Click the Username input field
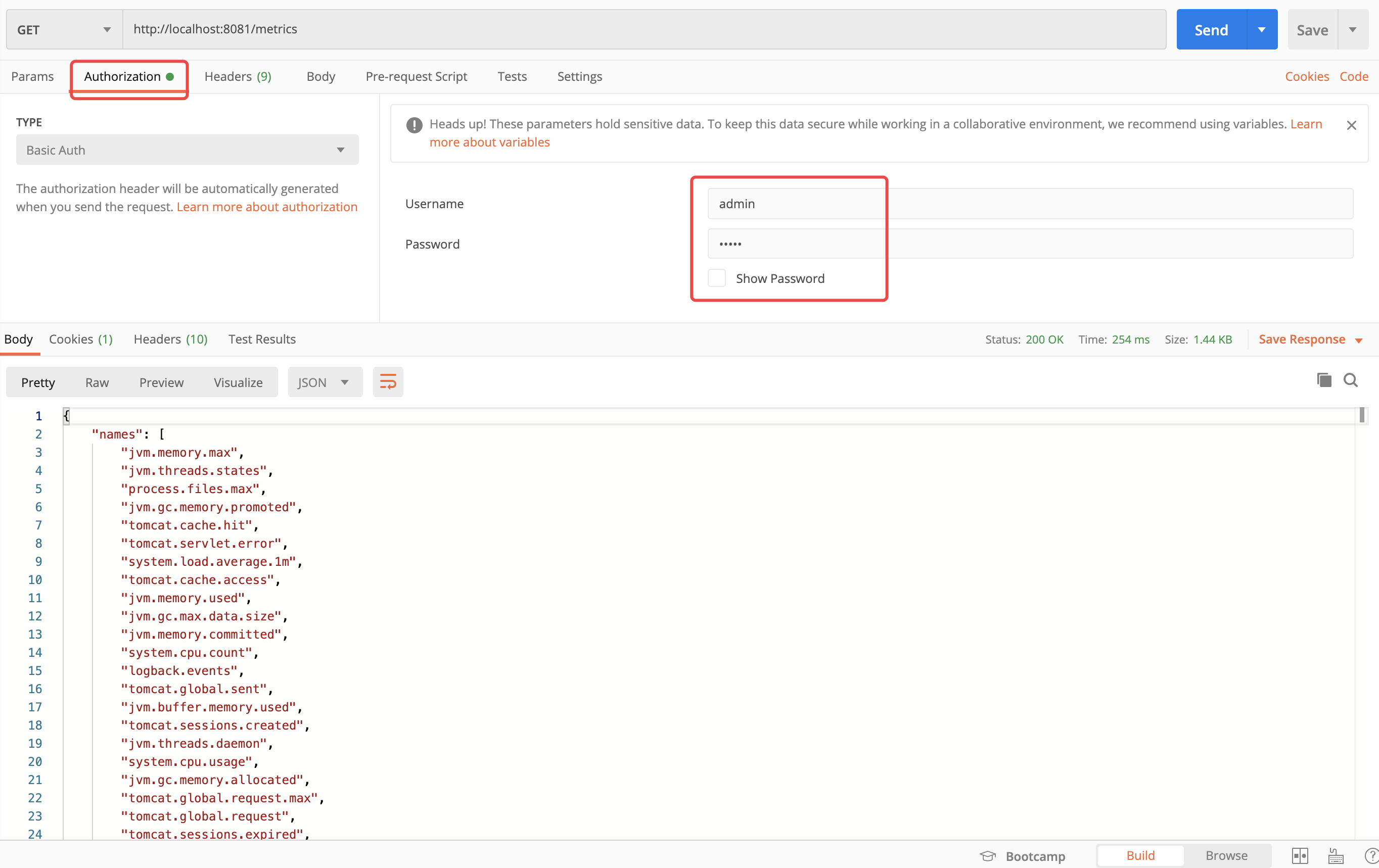 (1029, 204)
